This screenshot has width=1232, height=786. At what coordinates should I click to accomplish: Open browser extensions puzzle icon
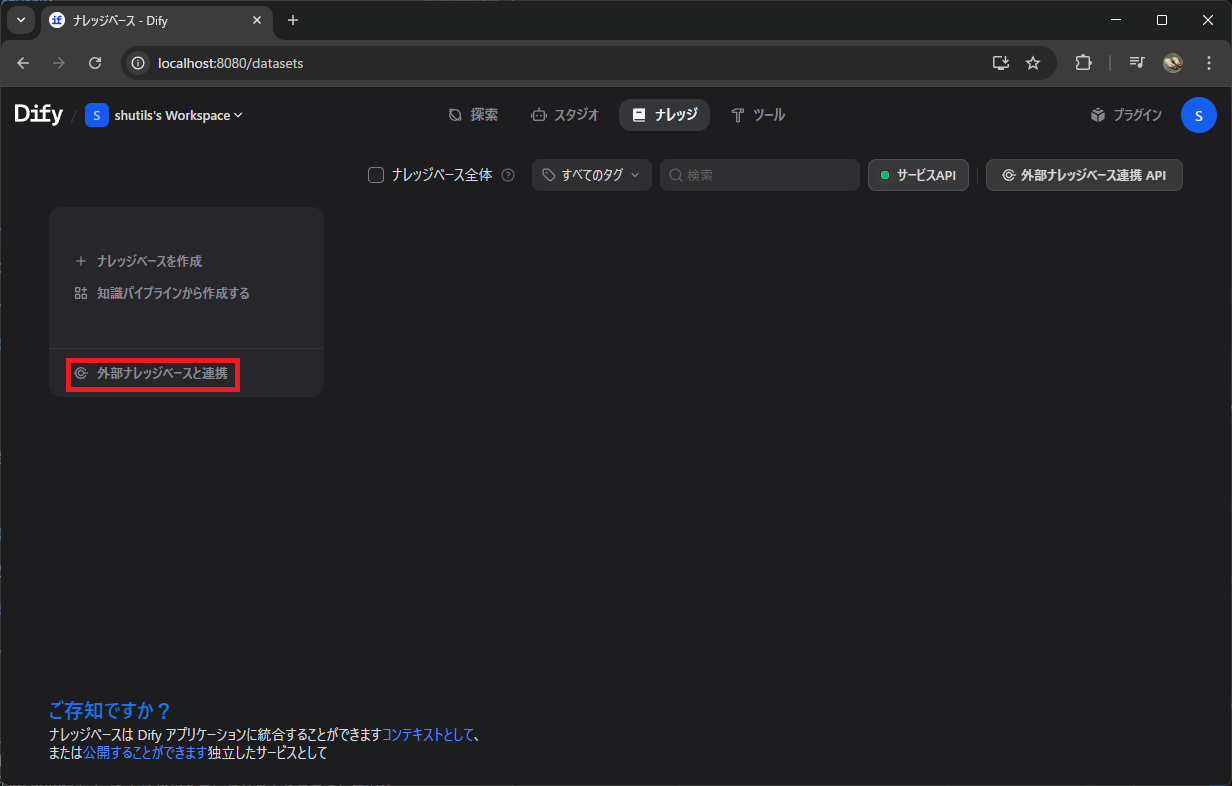point(1083,63)
